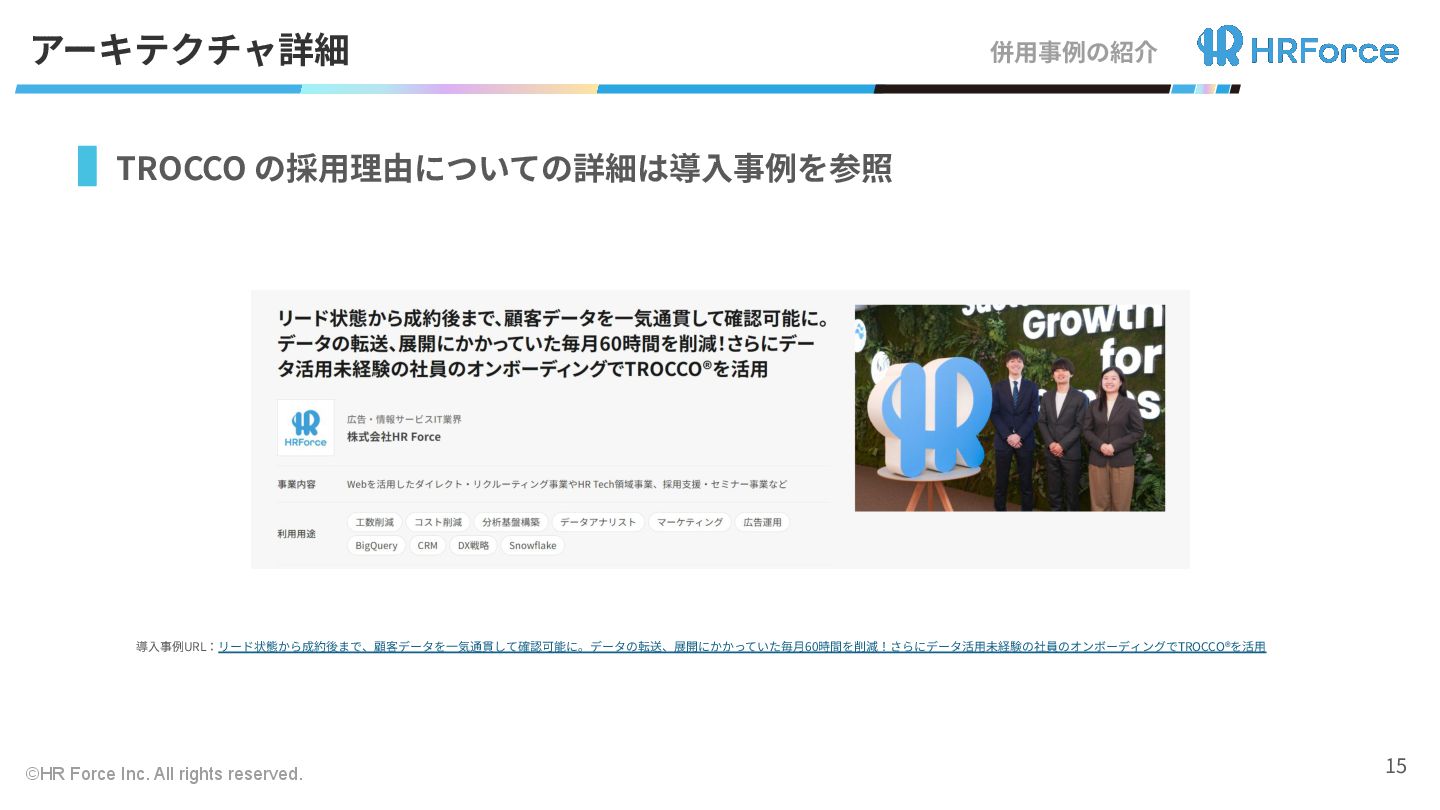Select the 広告運用 tag
This screenshot has height=810, width=1440.
click(x=762, y=522)
